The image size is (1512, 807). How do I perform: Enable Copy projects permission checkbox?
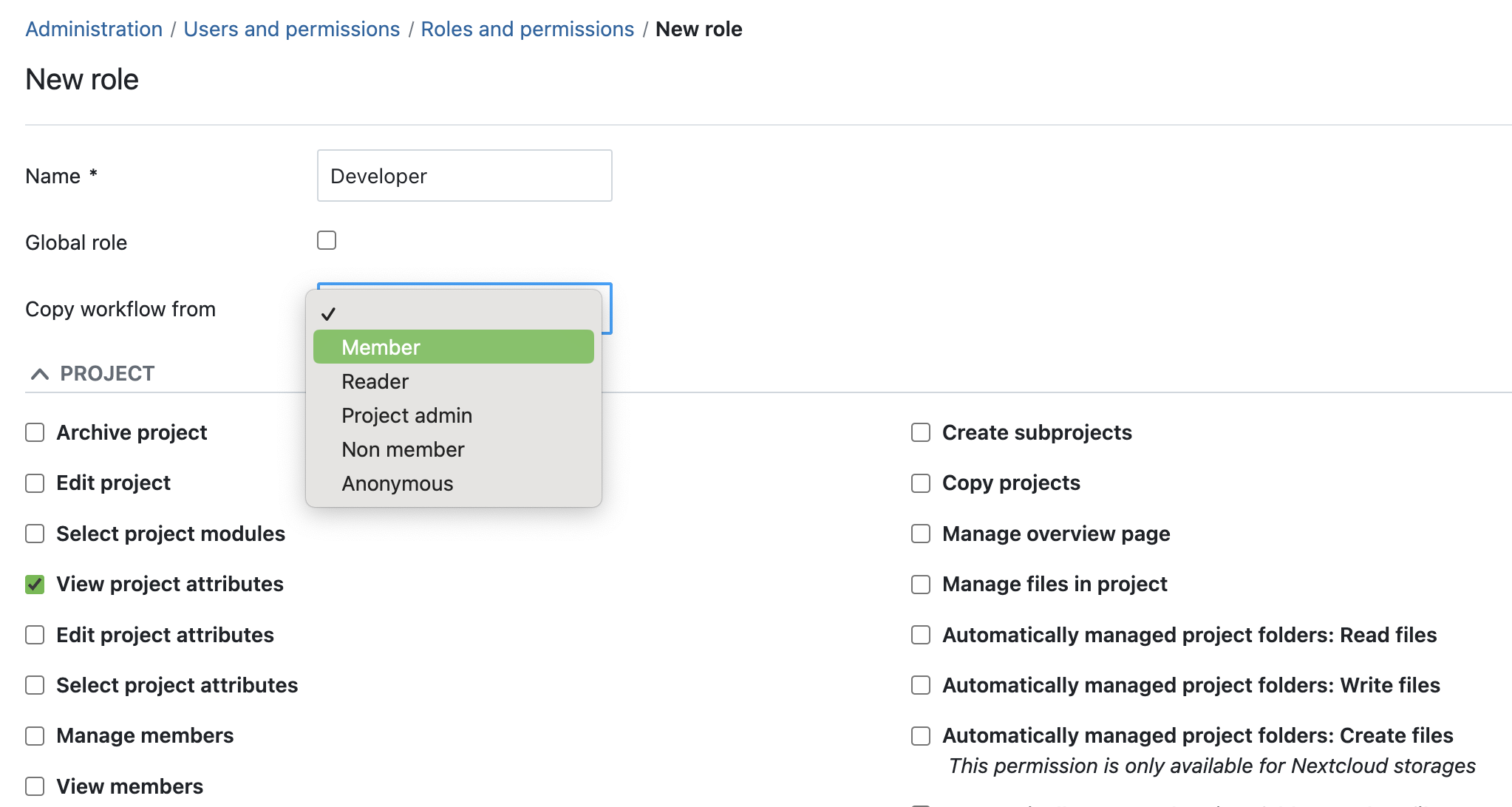pyautogui.click(x=920, y=483)
